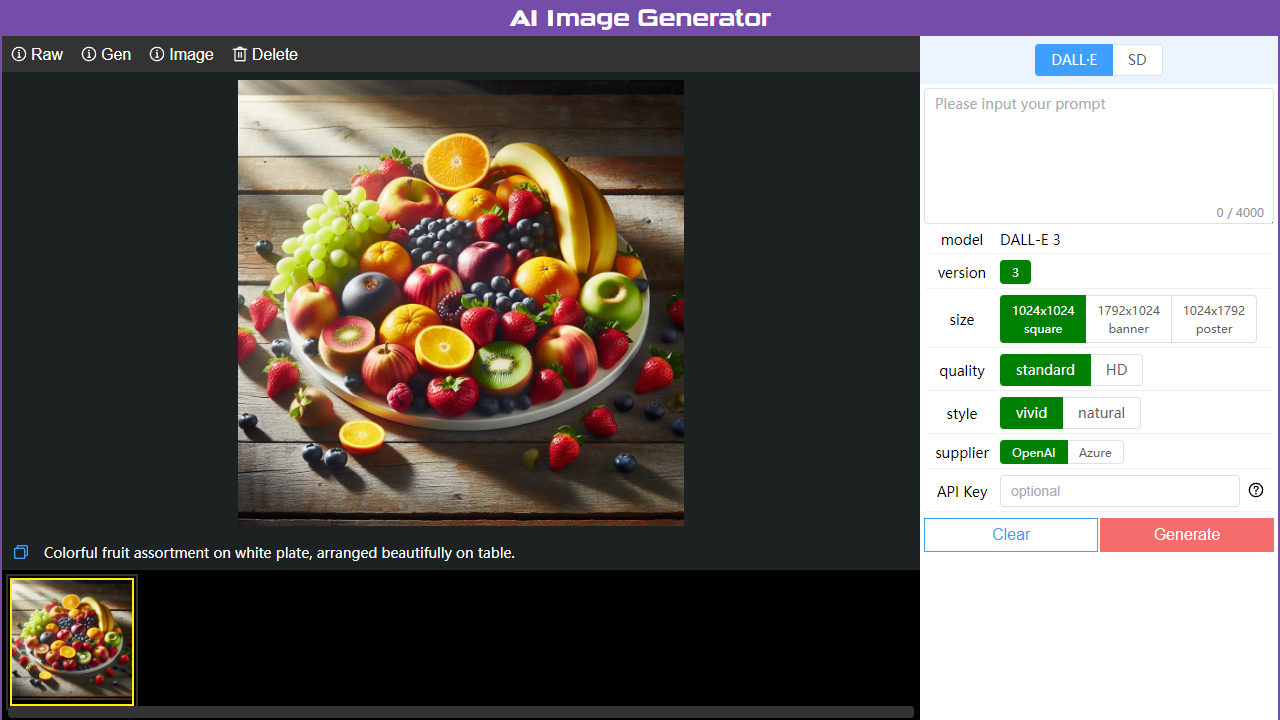Screen dimensions: 1280x720
Task: Delete the current image via trash icon
Action: pyautogui.click(x=239, y=54)
